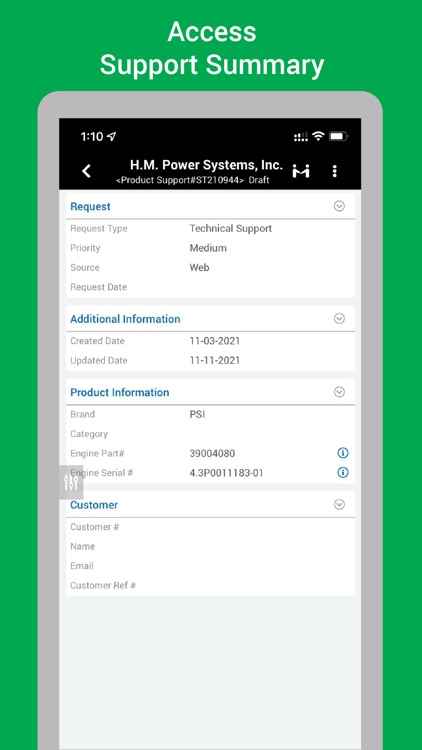Tap the Brand label

pos(82,415)
